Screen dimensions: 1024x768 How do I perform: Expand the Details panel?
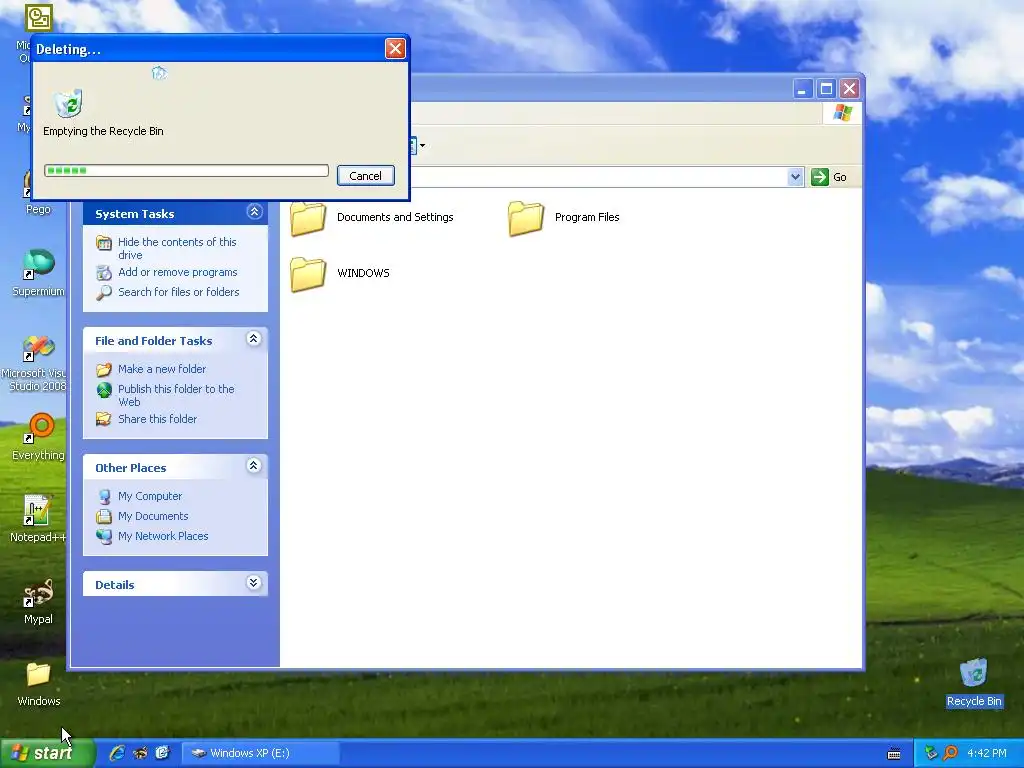(x=253, y=583)
